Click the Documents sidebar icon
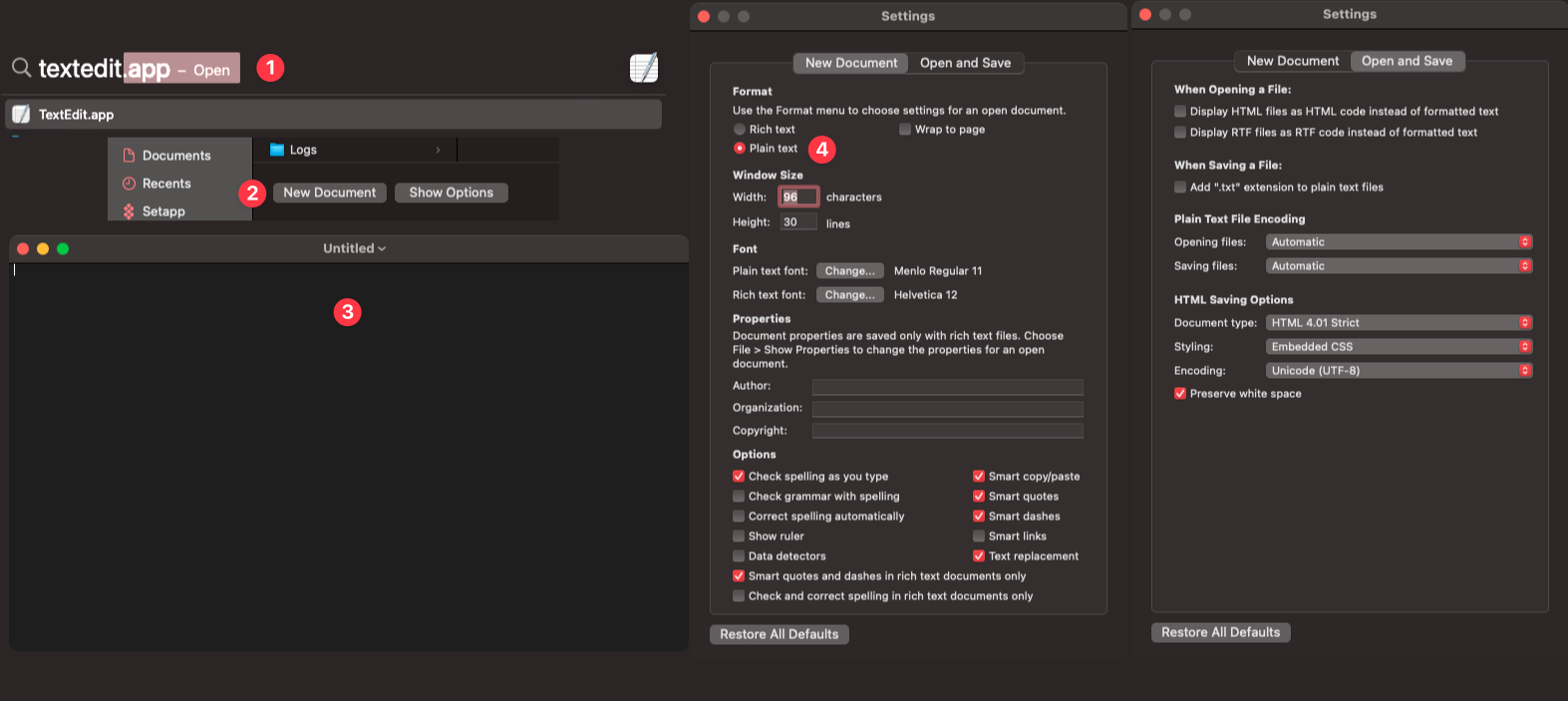 [x=129, y=156]
